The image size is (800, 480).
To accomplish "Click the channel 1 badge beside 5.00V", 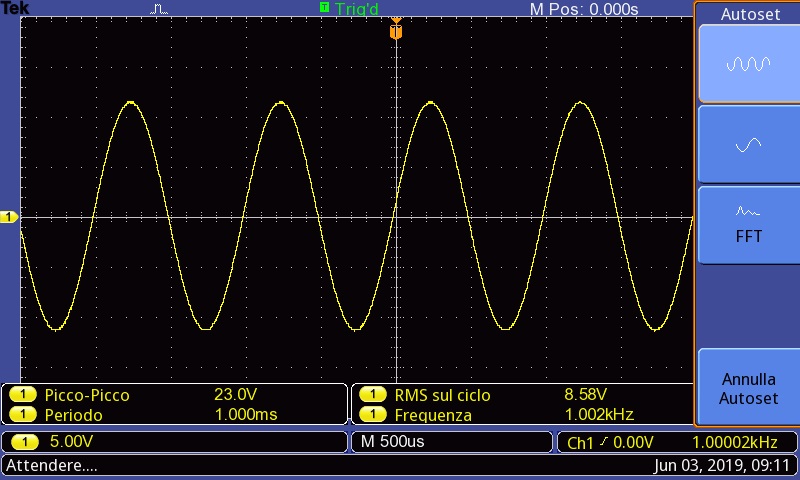I will pos(25,442).
